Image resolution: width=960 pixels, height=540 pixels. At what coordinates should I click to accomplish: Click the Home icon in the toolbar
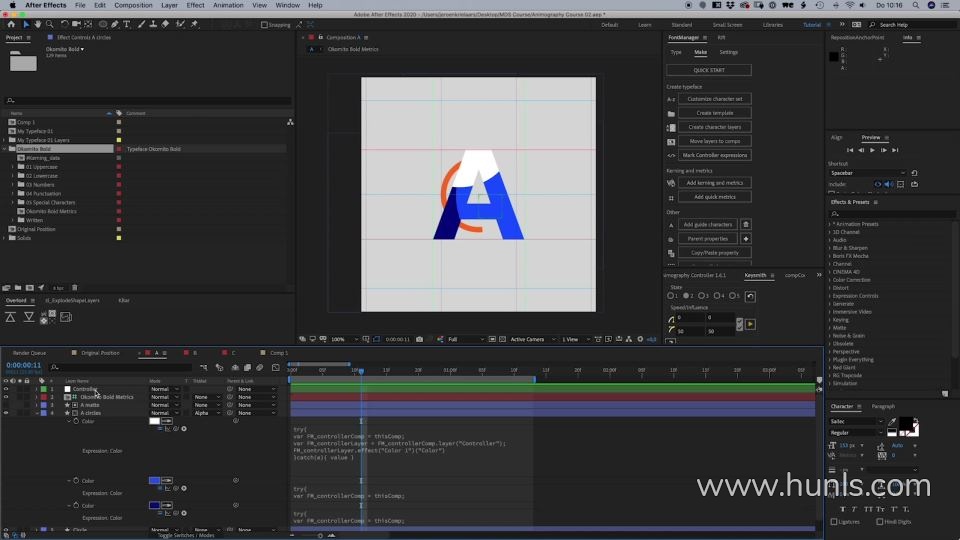point(11,24)
